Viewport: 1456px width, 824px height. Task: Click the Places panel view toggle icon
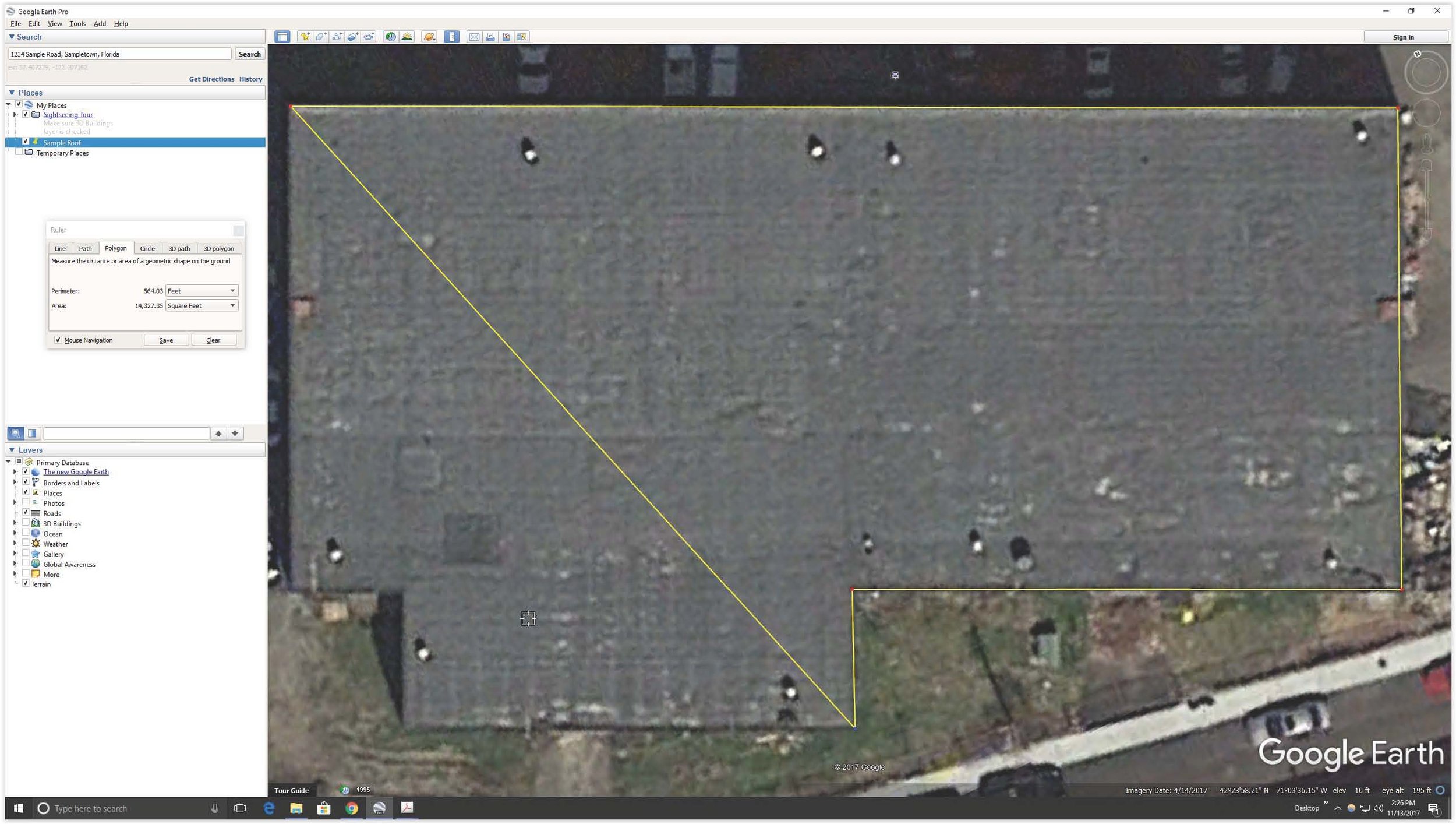[x=32, y=433]
